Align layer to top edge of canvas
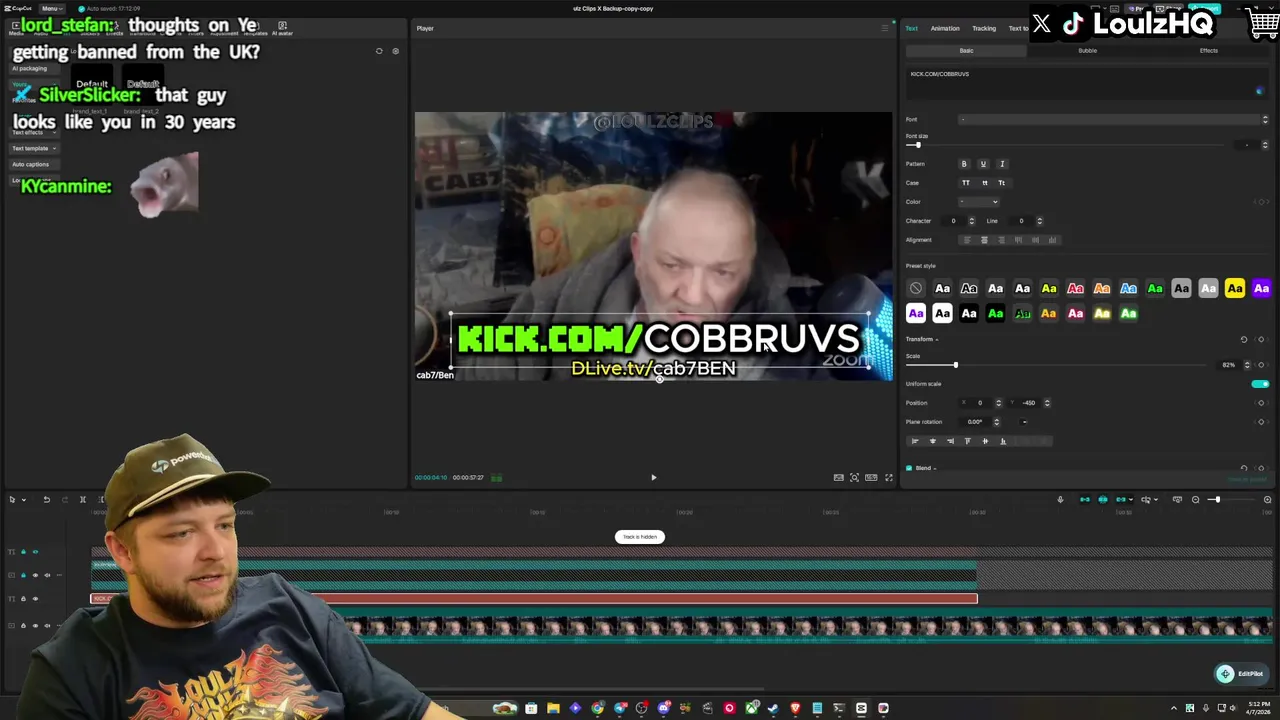1280x720 pixels. [967, 441]
